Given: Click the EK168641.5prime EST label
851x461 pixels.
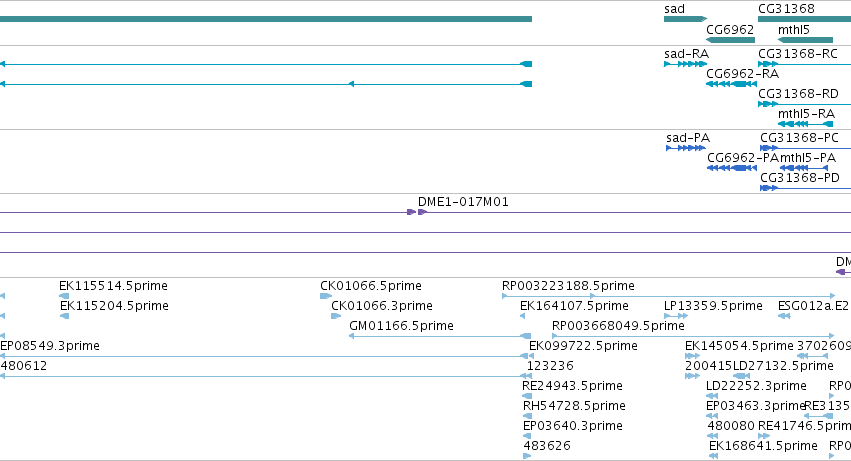Looking at the screenshot, I should coord(763,446).
